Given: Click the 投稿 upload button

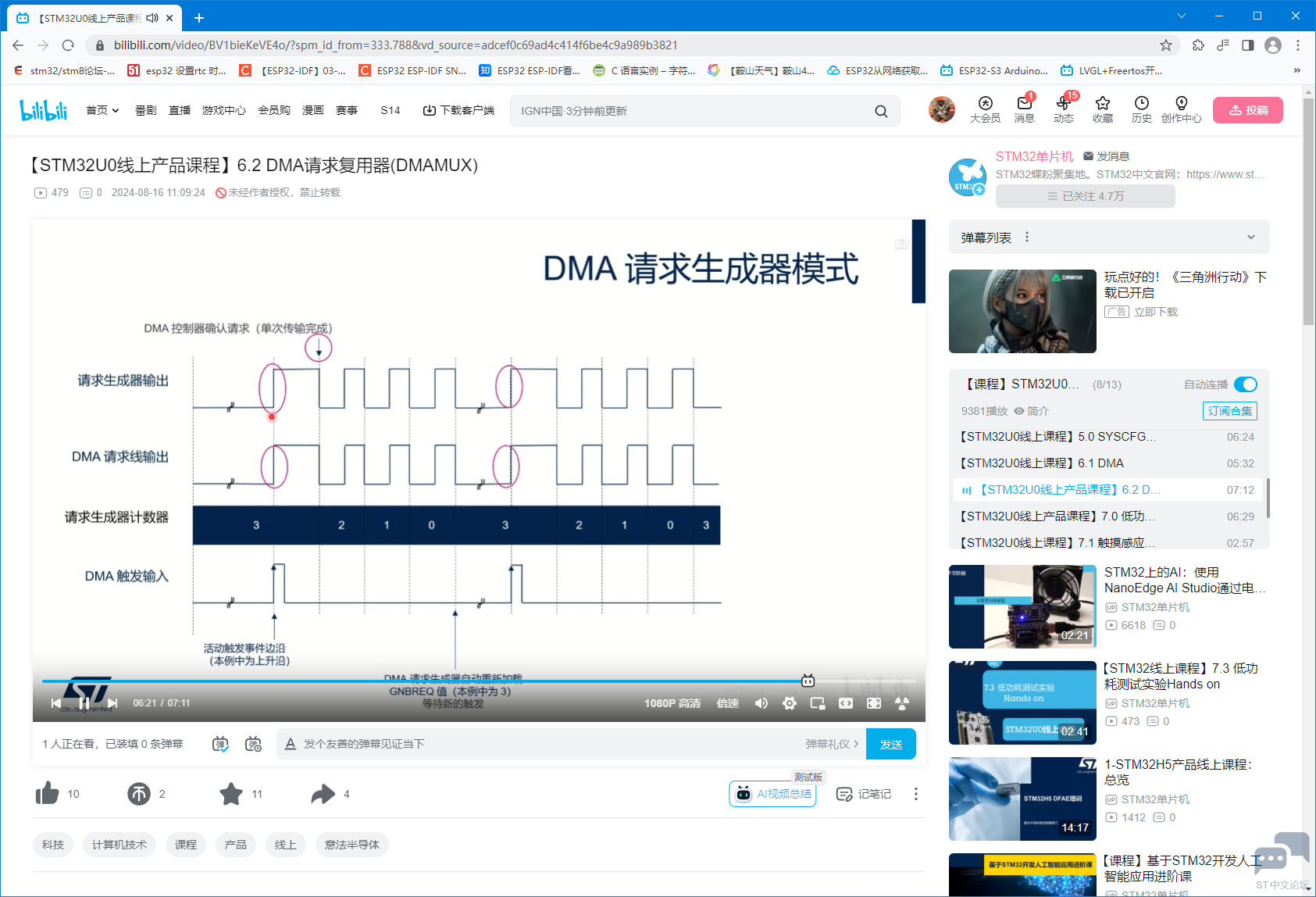Looking at the screenshot, I should (1248, 110).
